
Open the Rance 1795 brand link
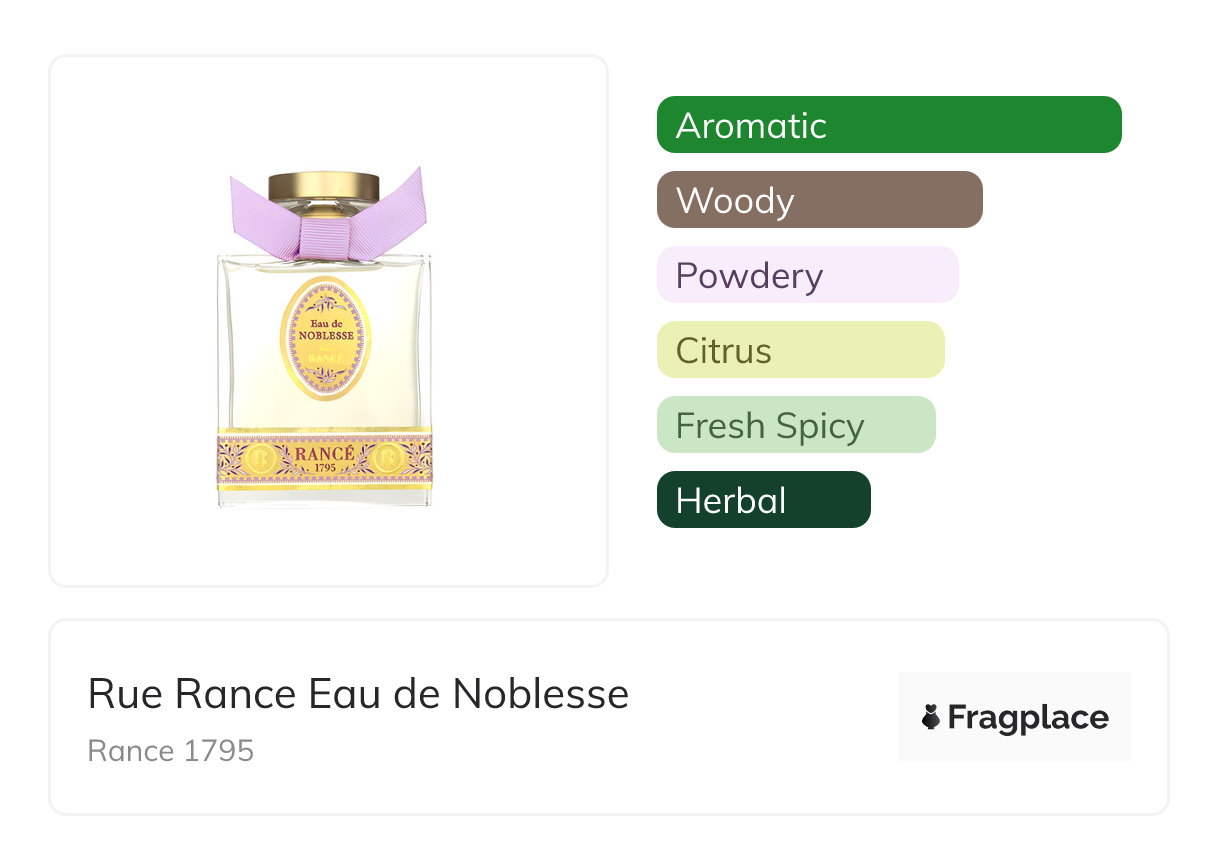[x=171, y=750]
